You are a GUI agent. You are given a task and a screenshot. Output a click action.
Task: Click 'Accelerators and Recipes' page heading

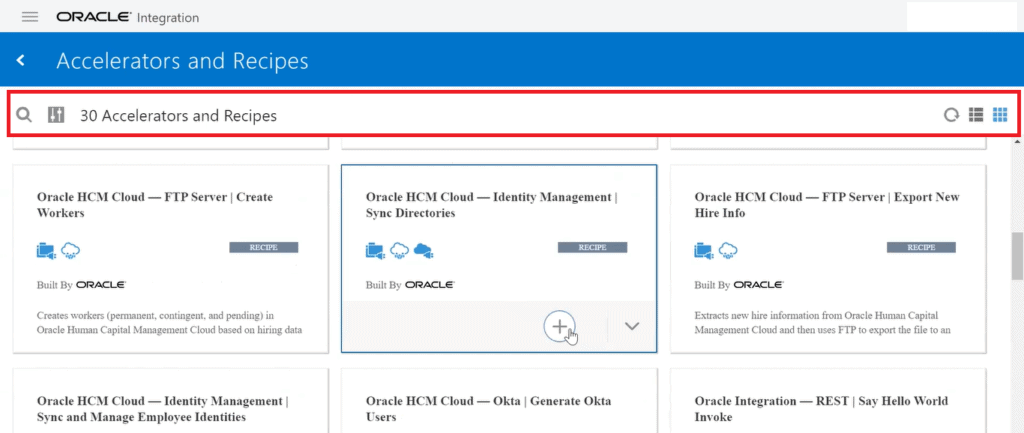tap(182, 61)
